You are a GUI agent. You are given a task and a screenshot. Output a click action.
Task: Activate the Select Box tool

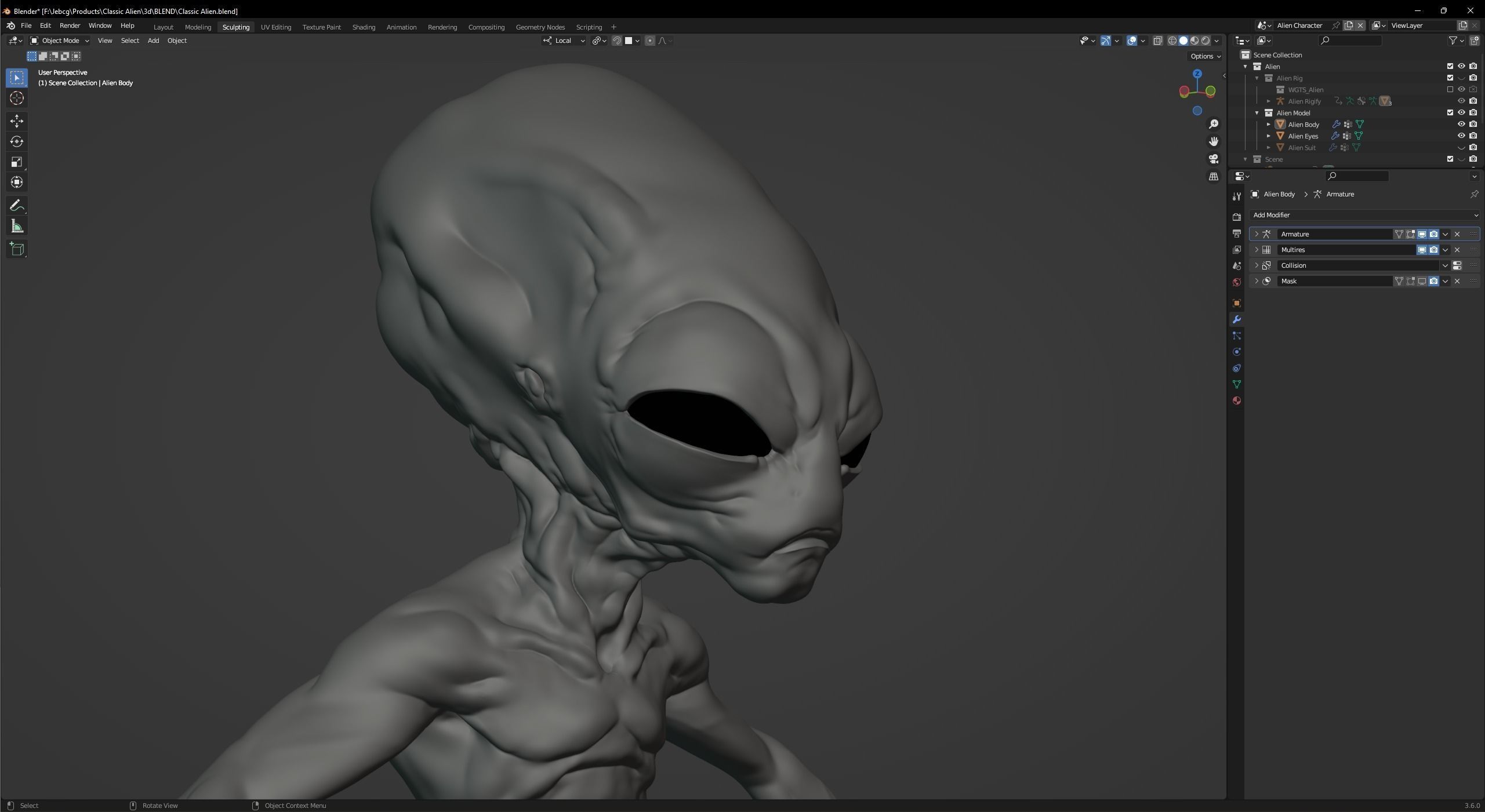[x=17, y=78]
